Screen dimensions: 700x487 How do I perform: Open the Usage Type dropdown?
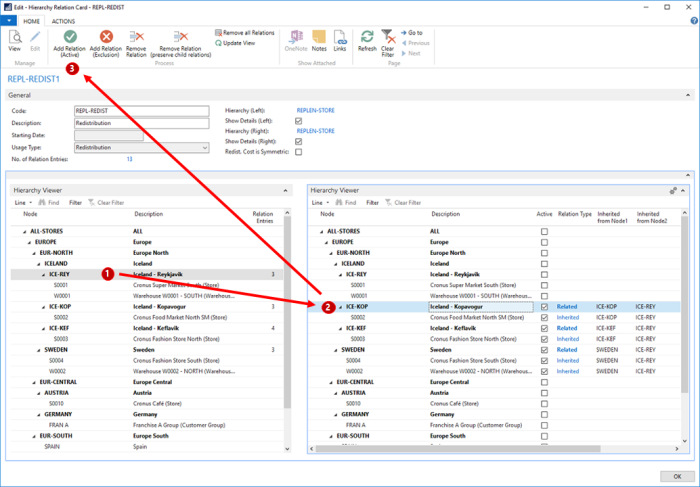(204, 147)
